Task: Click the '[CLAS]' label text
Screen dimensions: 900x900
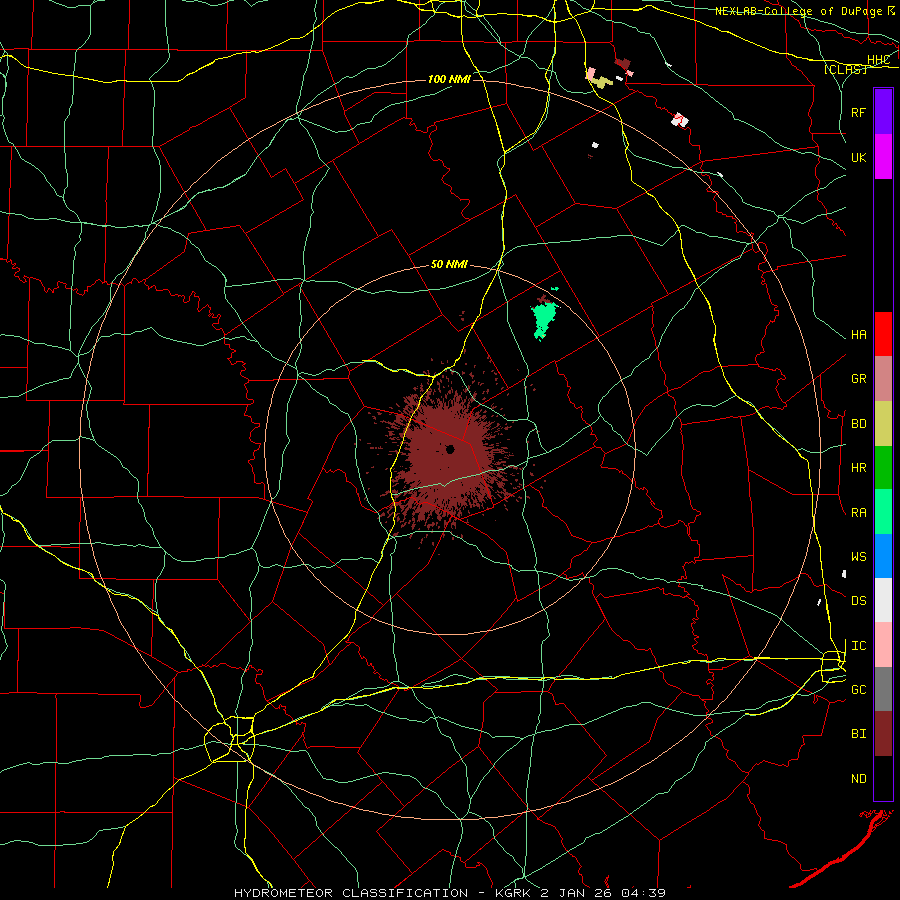Action: coord(845,69)
